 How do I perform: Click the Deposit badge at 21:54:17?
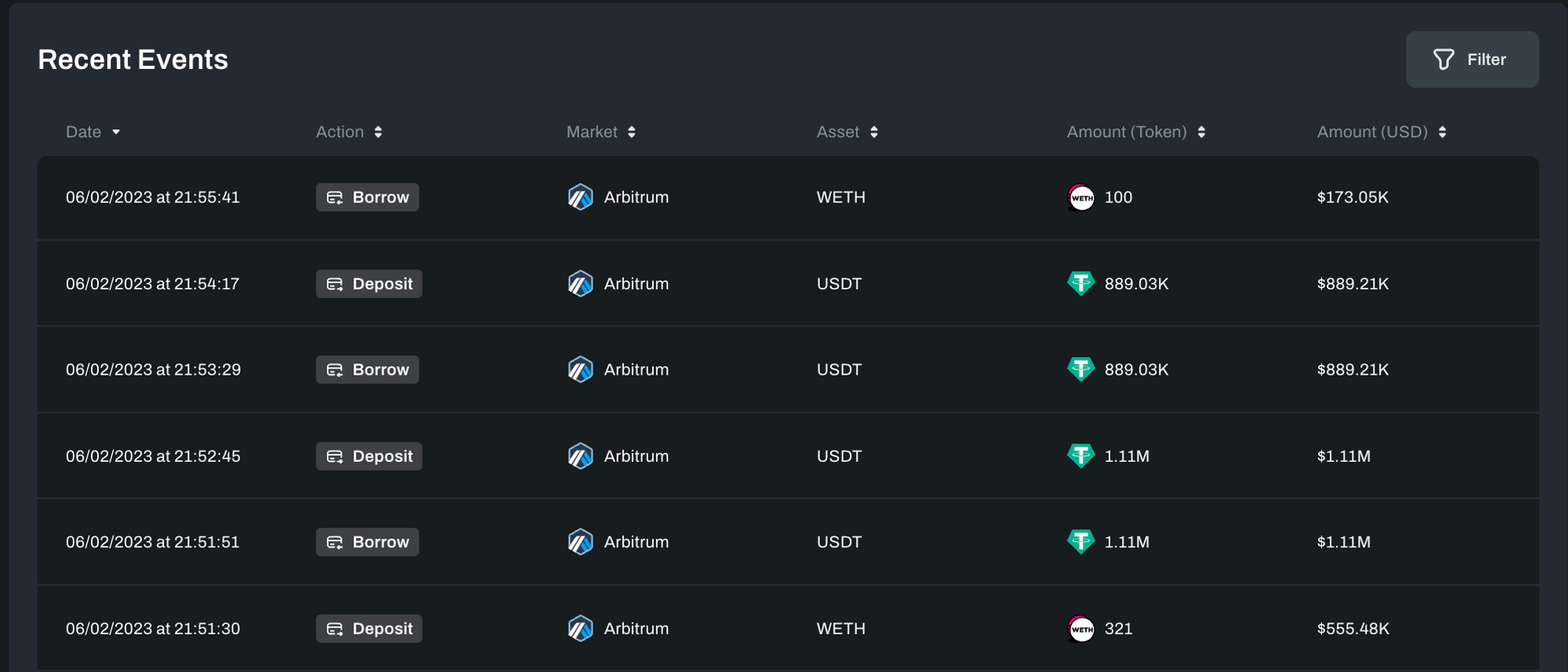tap(368, 284)
